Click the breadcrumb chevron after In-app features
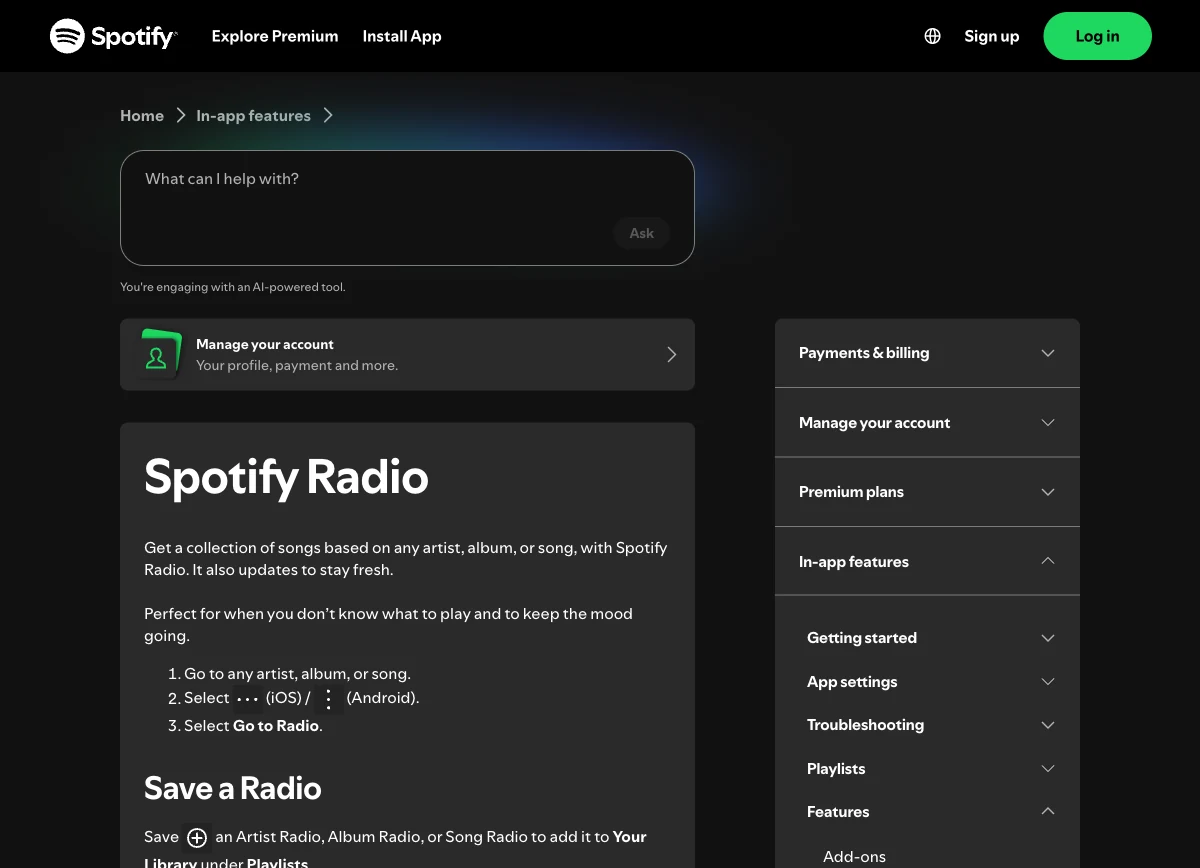 [328, 116]
